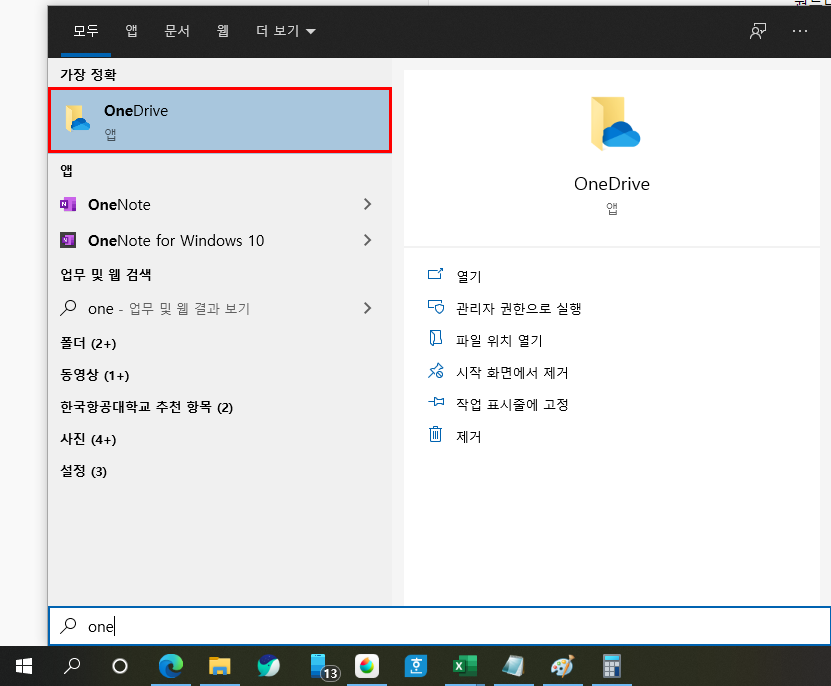
Task: Switch to the 문서 tab
Action: (x=177, y=31)
